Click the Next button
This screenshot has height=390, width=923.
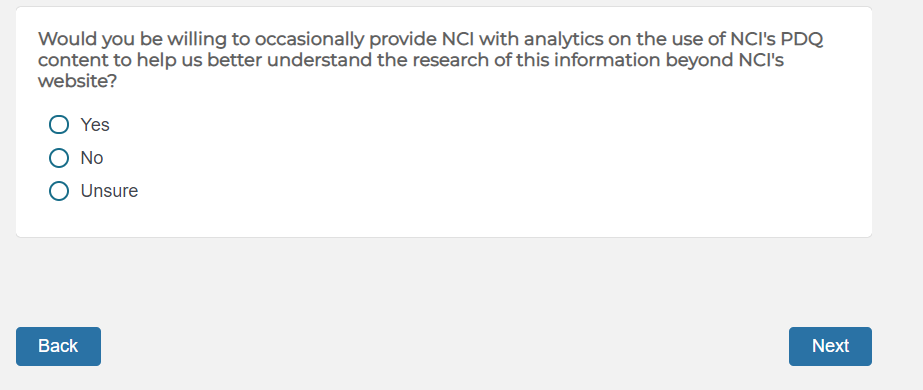(830, 346)
